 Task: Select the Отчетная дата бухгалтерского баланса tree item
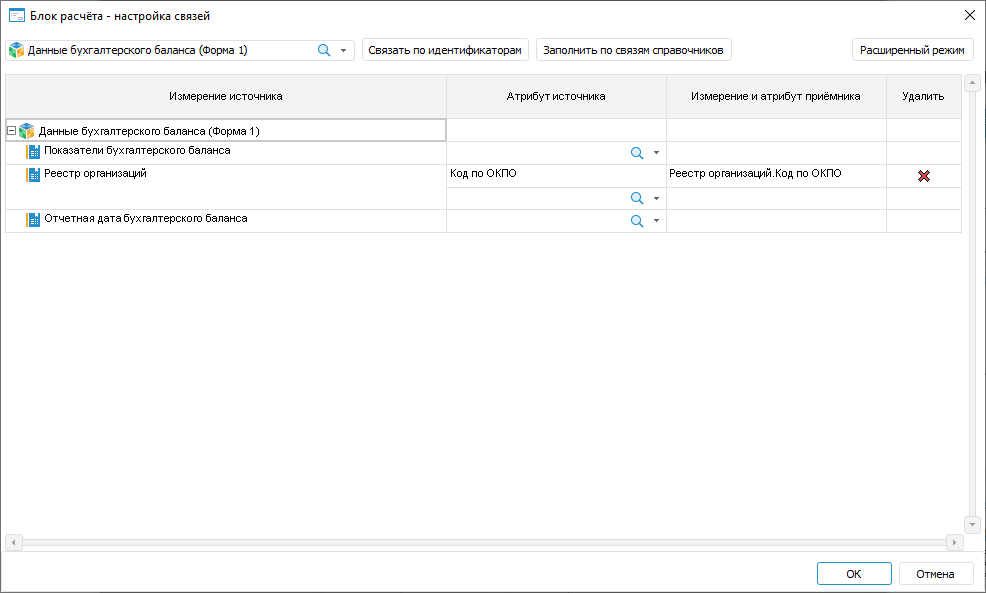146,218
